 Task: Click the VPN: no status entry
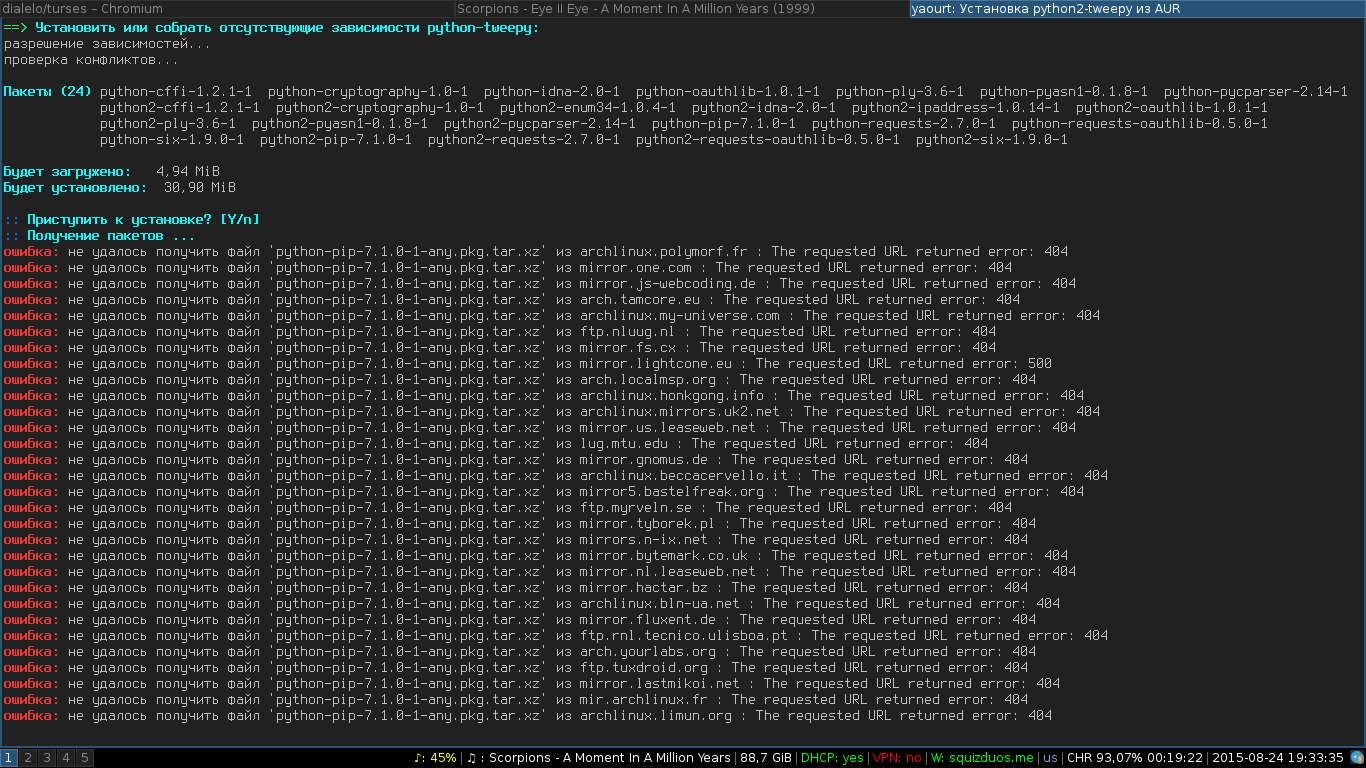click(897, 758)
